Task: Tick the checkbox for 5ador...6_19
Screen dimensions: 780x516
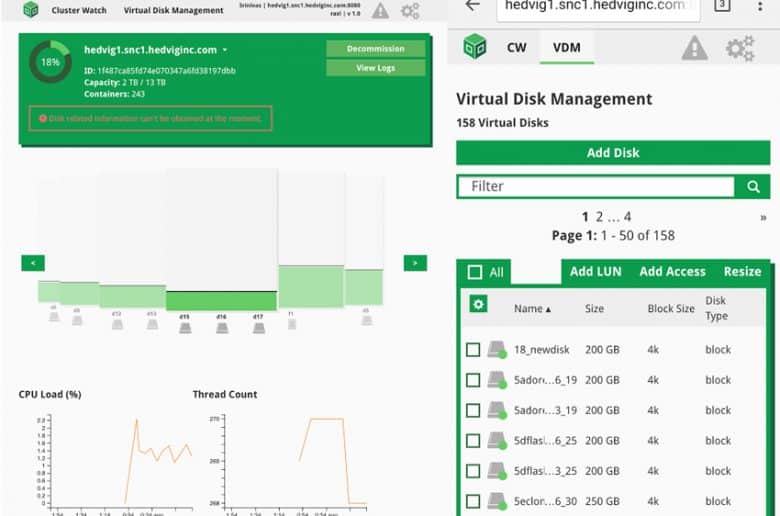Action: [x=473, y=380]
